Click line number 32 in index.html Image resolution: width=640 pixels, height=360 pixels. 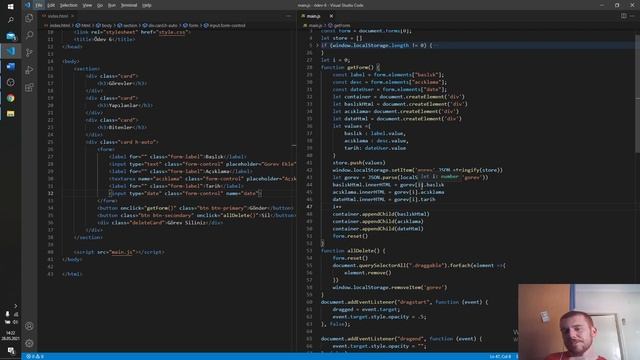click(50, 193)
